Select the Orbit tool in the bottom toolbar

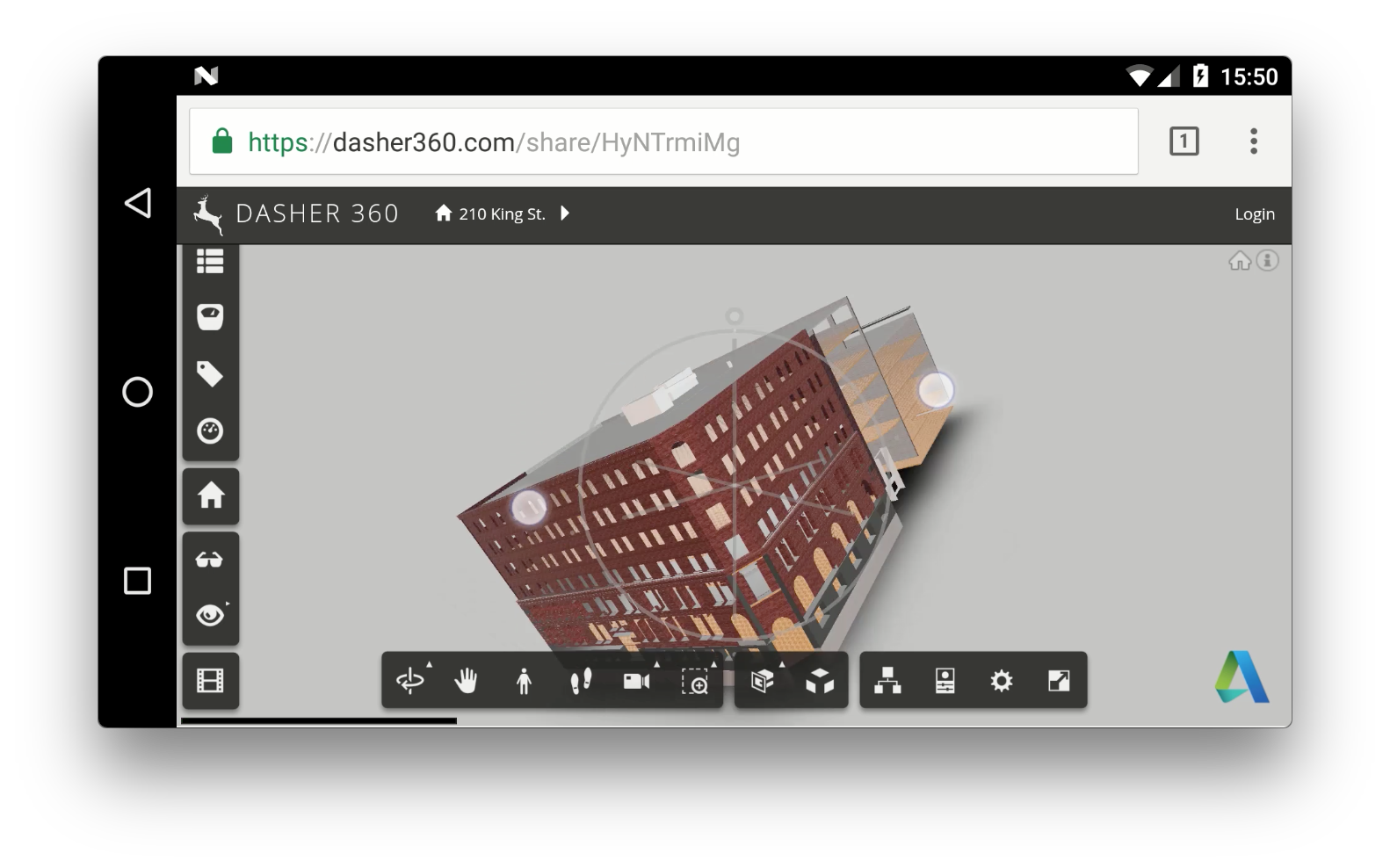pyautogui.click(x=410, y=681)
